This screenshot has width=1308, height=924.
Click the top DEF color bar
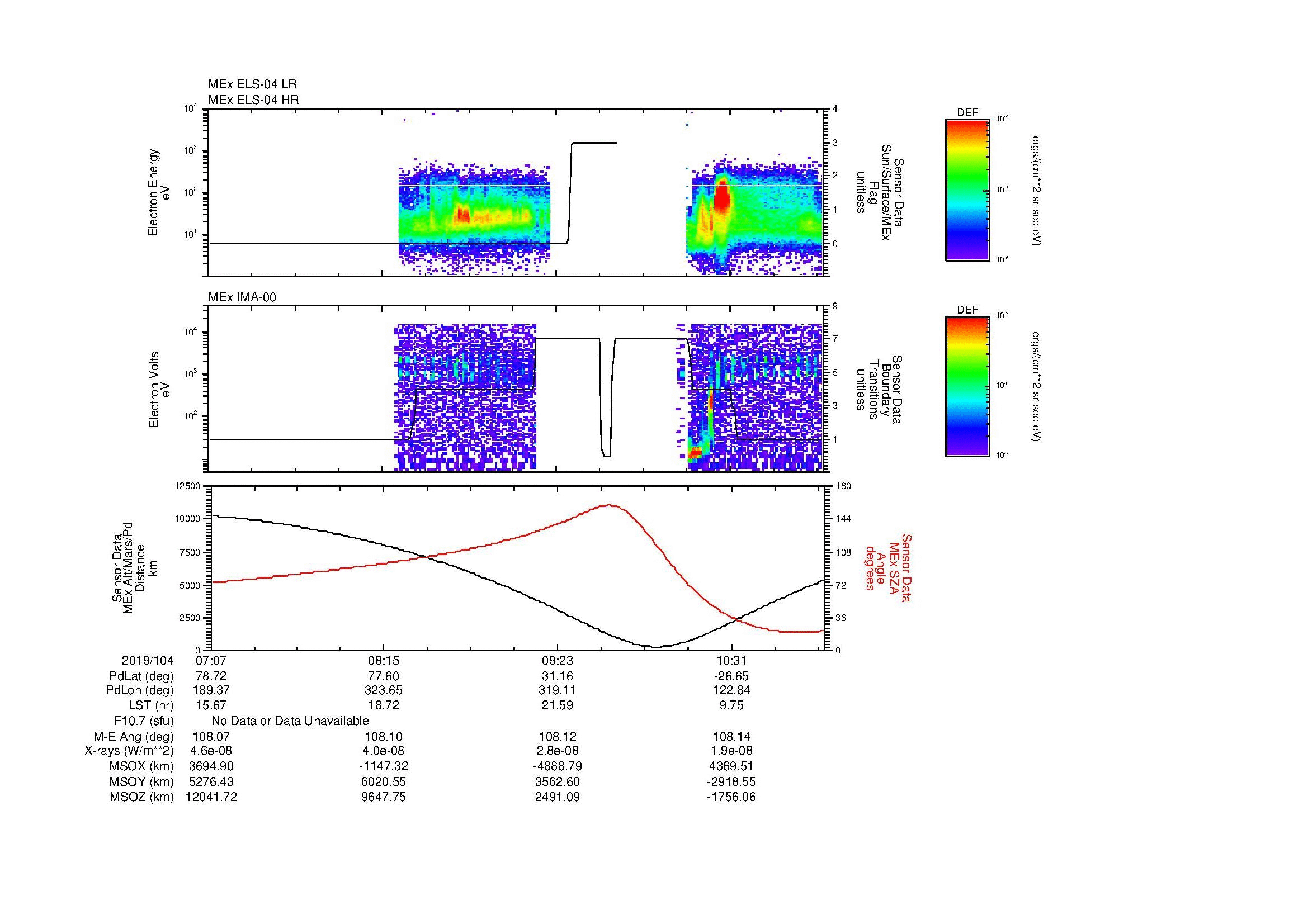pyautogui.click(x=967, y=189)
